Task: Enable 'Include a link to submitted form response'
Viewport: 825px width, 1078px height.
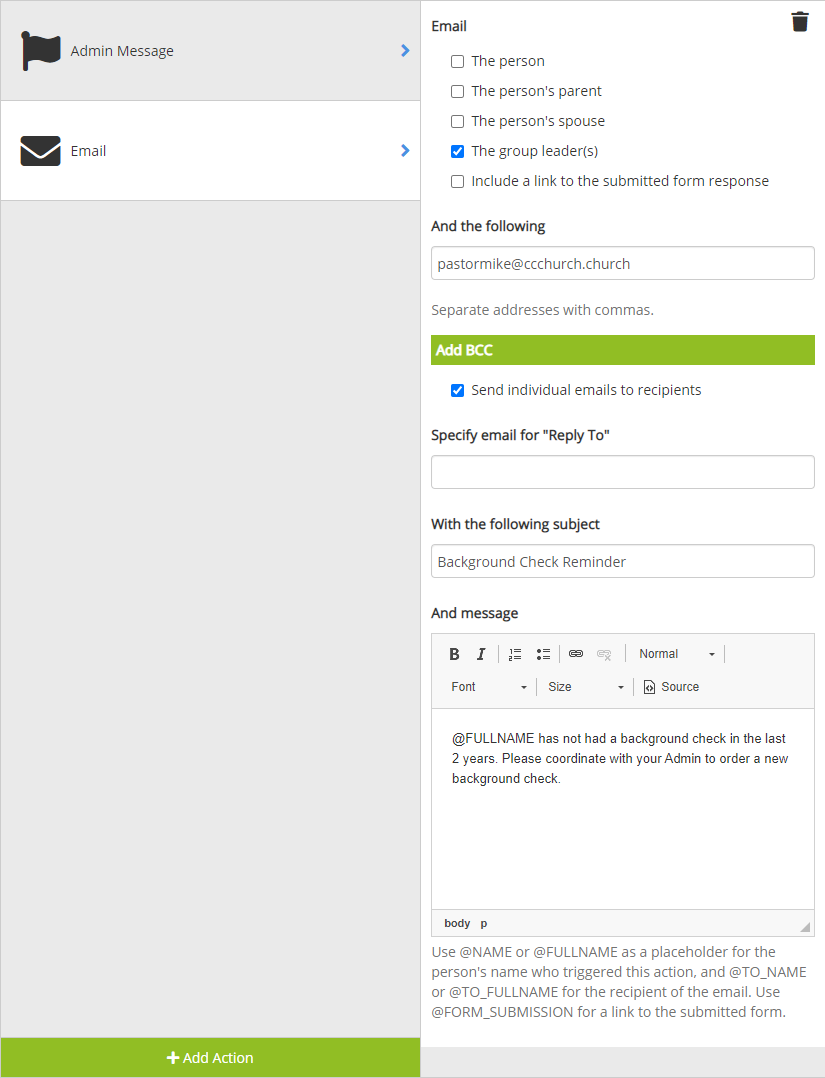Action: pyautogui.click(x=458, y=181)
